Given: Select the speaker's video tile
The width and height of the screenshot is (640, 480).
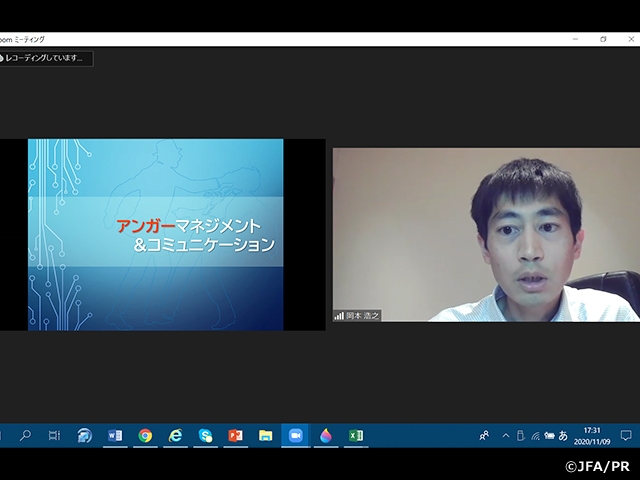Looking at the screenshot, I should tap(486, 234).
